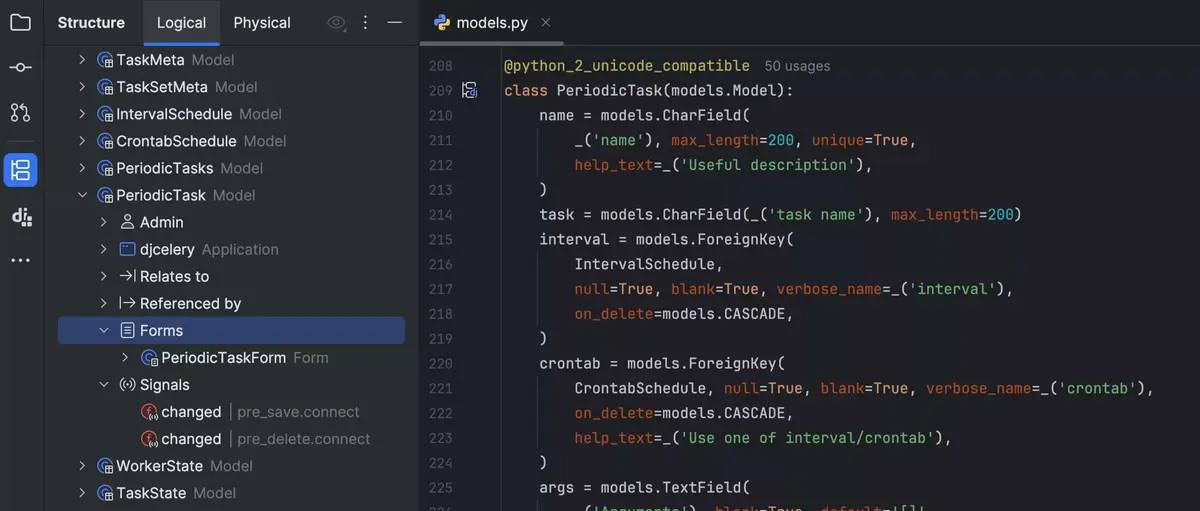Open the Pull Requests tool window icon

tap(20, 112)
